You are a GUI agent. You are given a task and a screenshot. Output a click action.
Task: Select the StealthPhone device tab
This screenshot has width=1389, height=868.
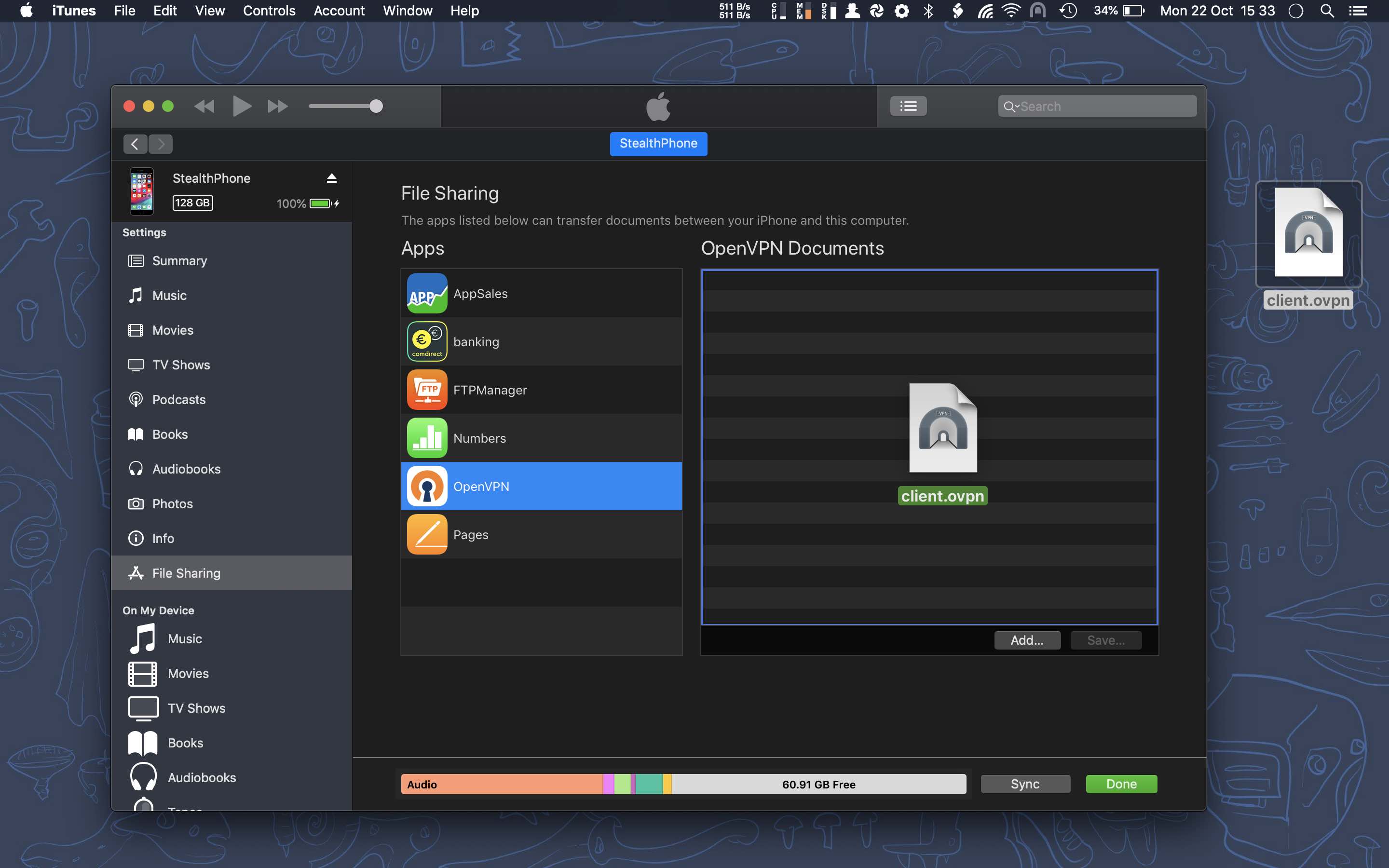[658, 144]
